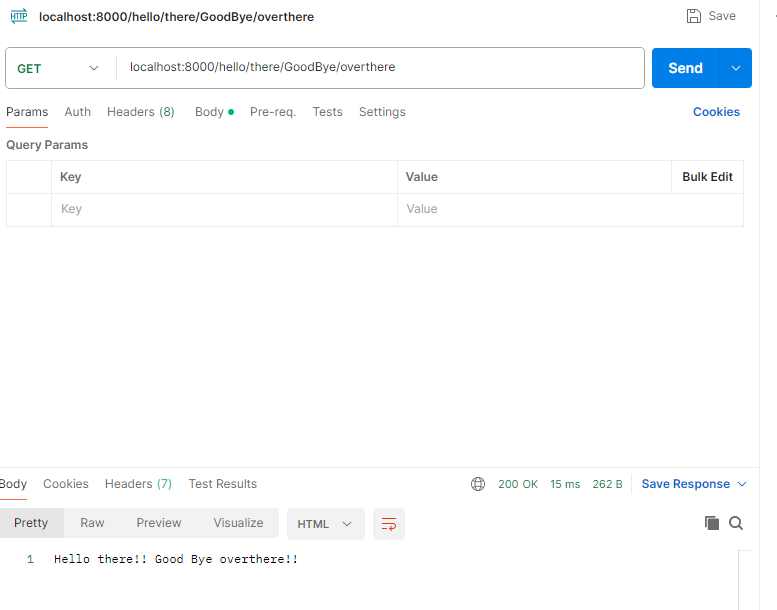Click the Key column header
Viewport: 777px width, 610px height.
(70, 177)
